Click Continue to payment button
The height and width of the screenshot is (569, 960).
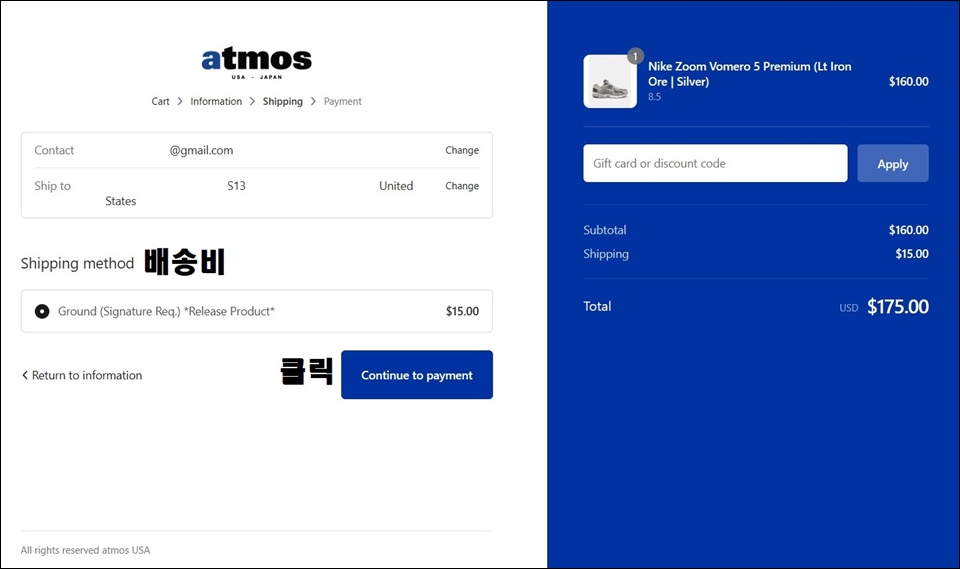(417, 375)
